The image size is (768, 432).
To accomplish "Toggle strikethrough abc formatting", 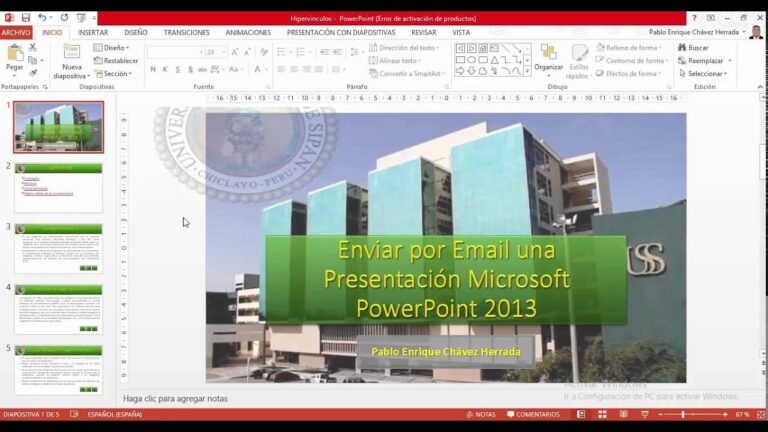I will tap(202, 70).
